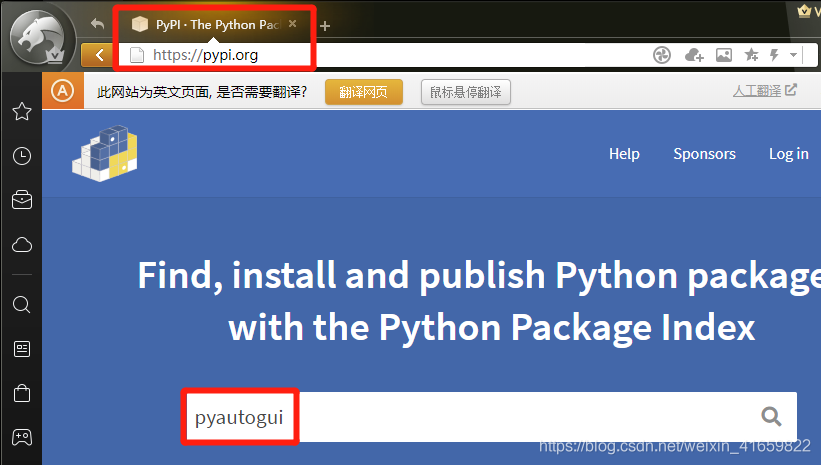Image resolution: width=821 pixels, height=465 pixels.
Task: Open the briefcase toolbox sidebar icon
Action: click(x=22, y=200)
